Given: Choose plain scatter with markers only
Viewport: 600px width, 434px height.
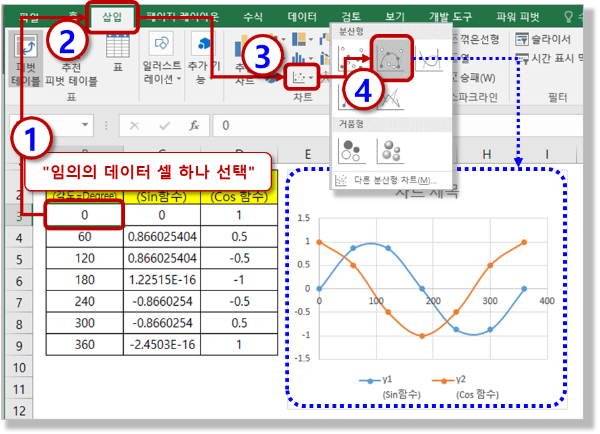Looking at the screenshot, I should (x=351, y=58).
